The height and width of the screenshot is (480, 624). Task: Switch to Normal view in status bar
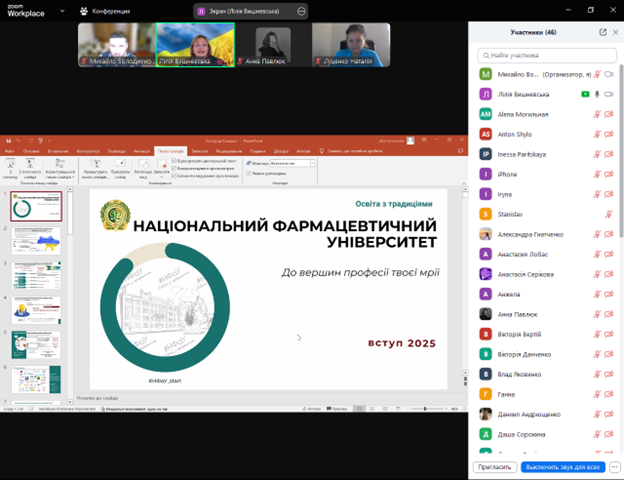point(359,409)
